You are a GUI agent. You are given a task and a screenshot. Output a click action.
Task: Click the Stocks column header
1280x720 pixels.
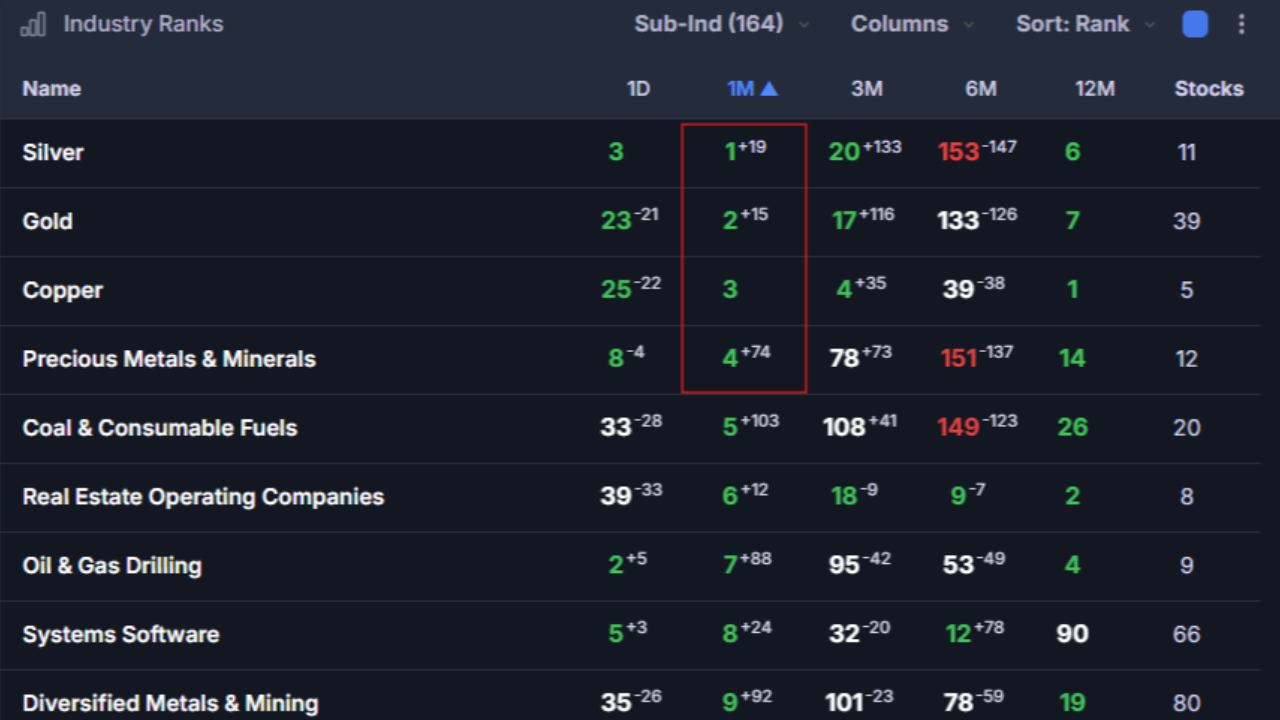click(1209, 89)
